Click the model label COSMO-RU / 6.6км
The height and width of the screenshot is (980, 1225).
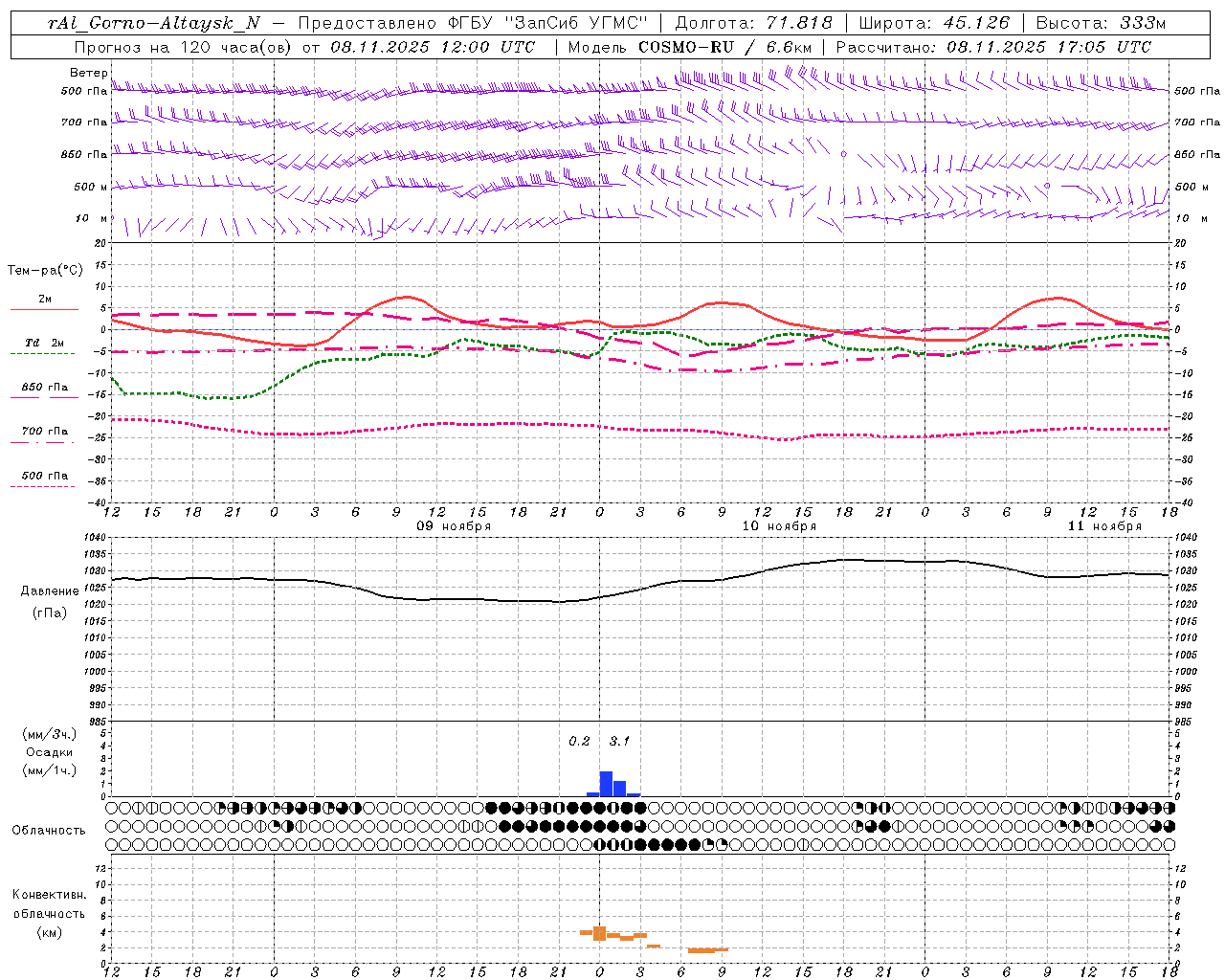click(724, 47)
